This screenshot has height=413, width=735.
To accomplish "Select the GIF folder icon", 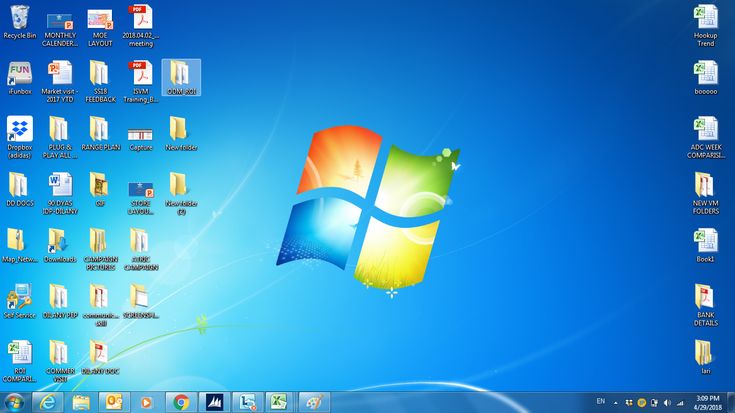I will pos(100,189).
